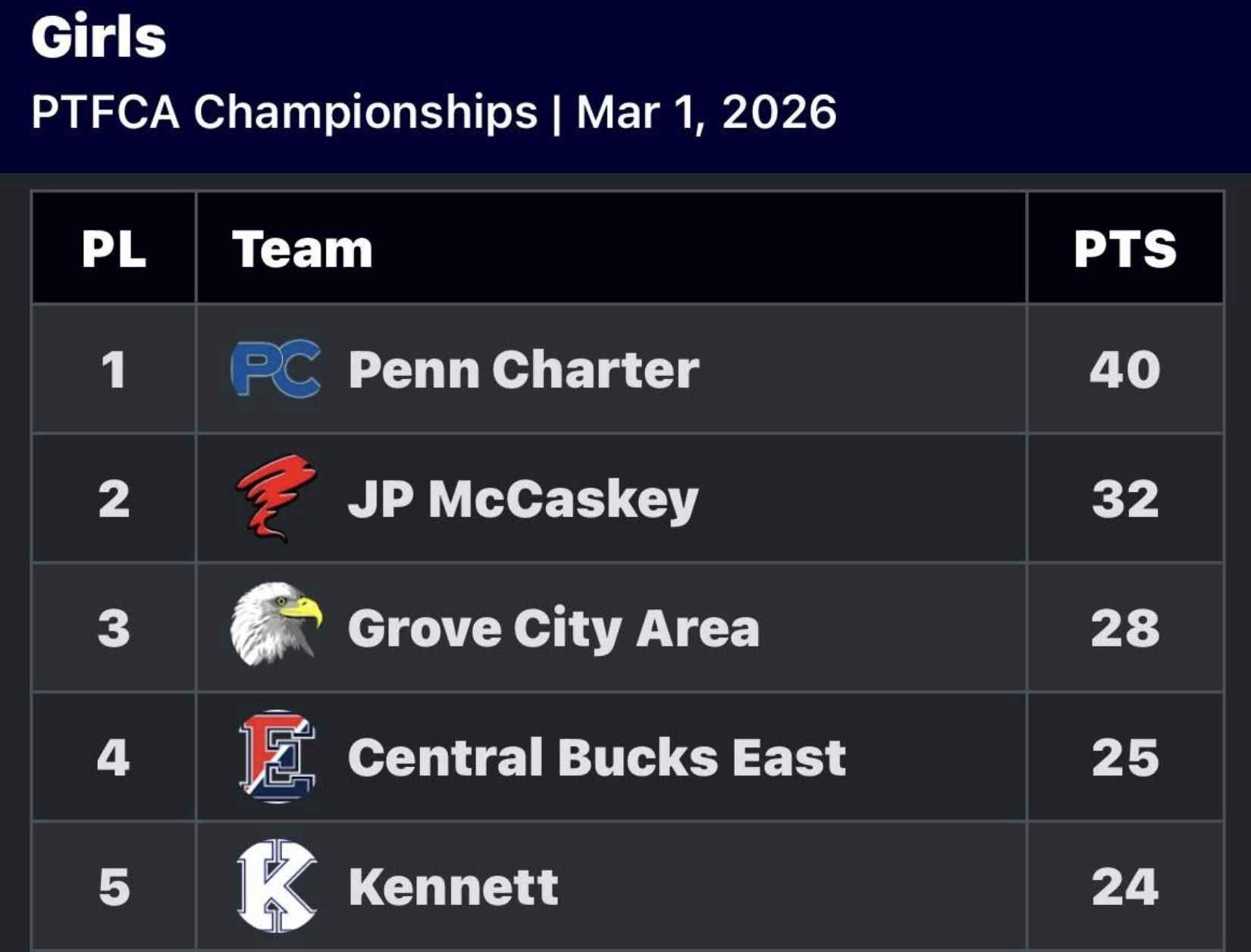Click Grove City Area's 28 points value
The height and width of the screenshot is (952, 1251).
pos(1124,628)
